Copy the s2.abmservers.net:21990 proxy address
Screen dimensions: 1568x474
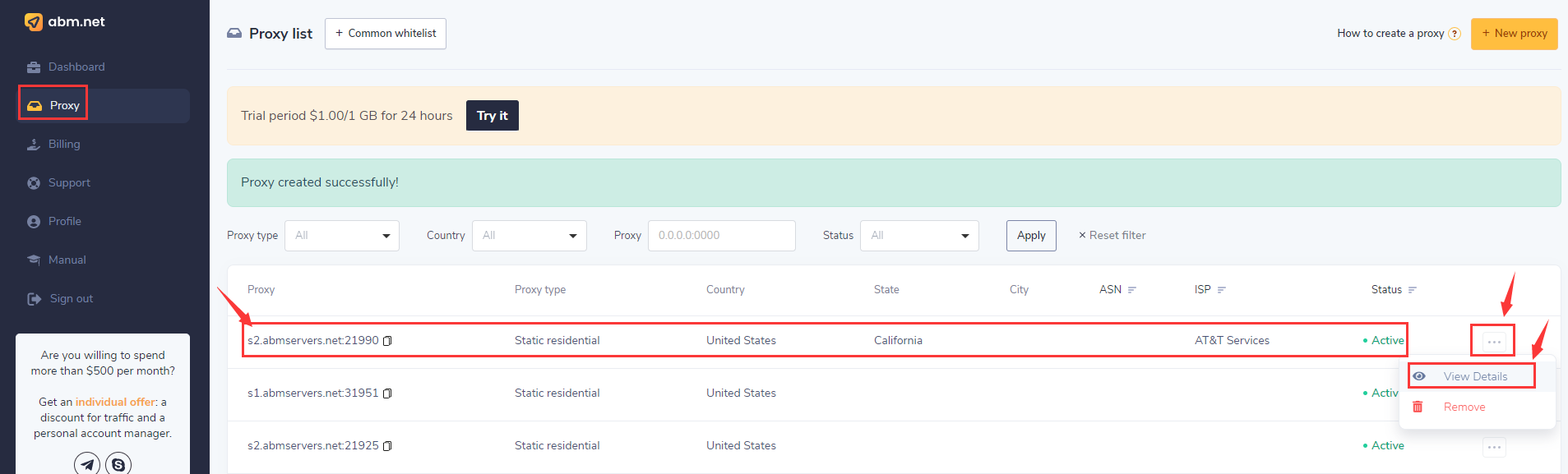click(x=387, y=341)
